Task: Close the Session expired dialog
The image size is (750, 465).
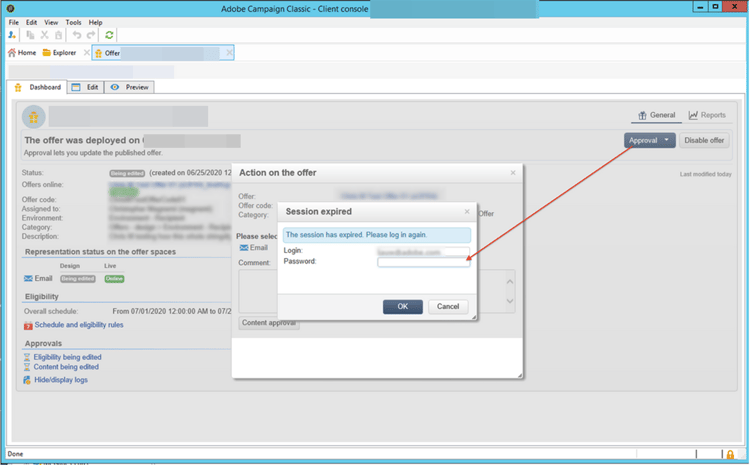Action: (467, 211)
